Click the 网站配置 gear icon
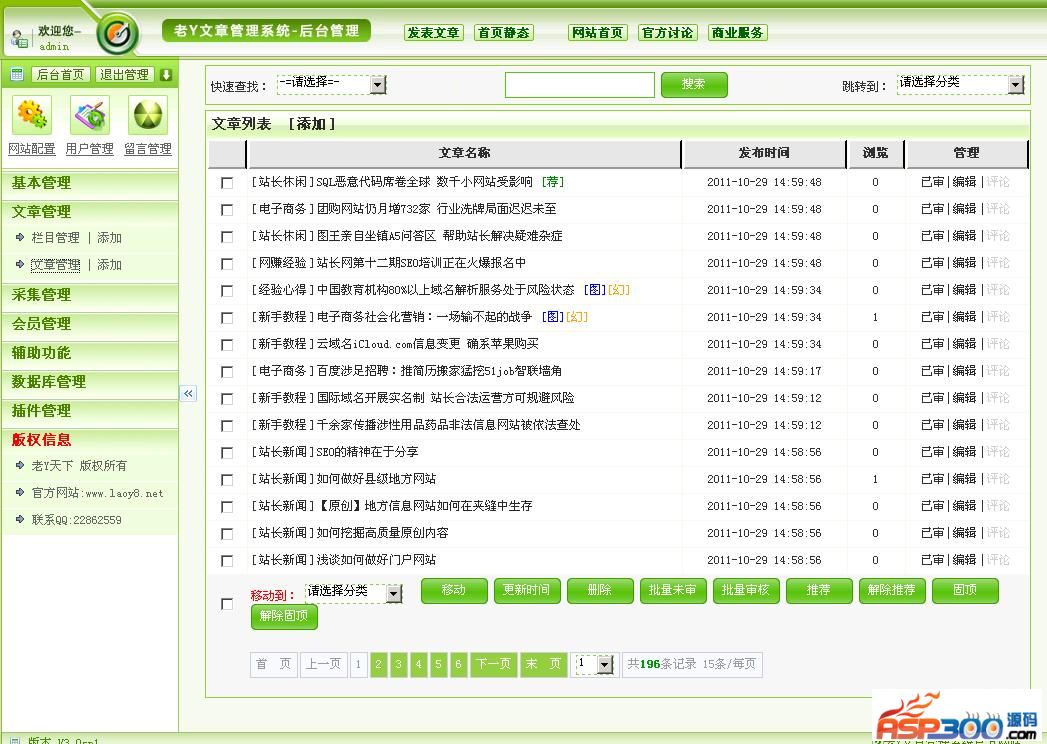Viewport: 1047px width, 744px height. (31, 116)
